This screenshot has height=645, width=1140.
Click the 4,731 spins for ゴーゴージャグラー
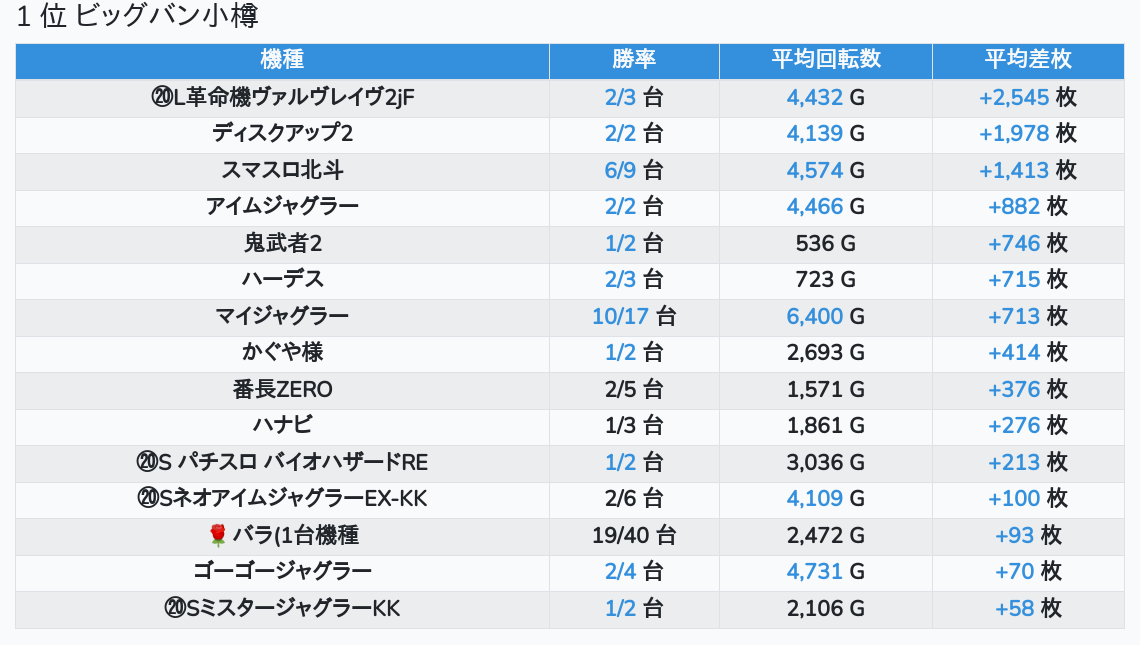coord(814,572)
